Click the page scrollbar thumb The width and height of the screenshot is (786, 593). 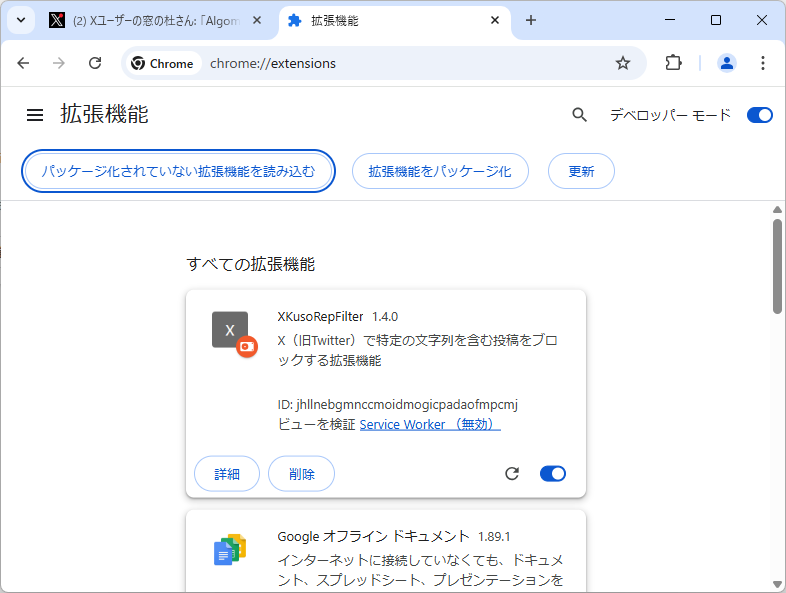(x=777, y=266)
